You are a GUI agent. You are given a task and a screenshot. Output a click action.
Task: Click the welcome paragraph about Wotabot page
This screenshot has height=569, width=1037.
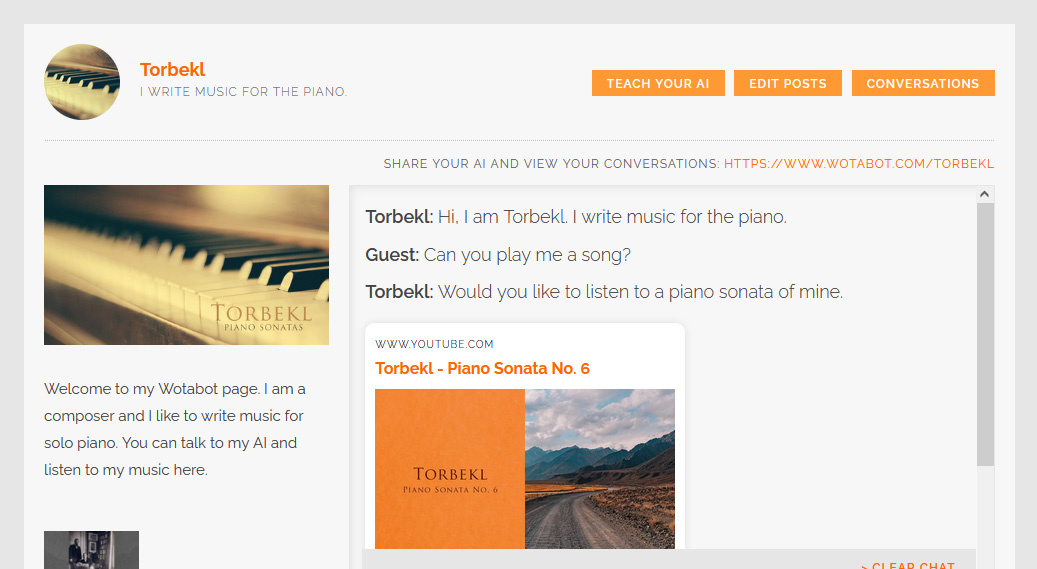(175, 429)
